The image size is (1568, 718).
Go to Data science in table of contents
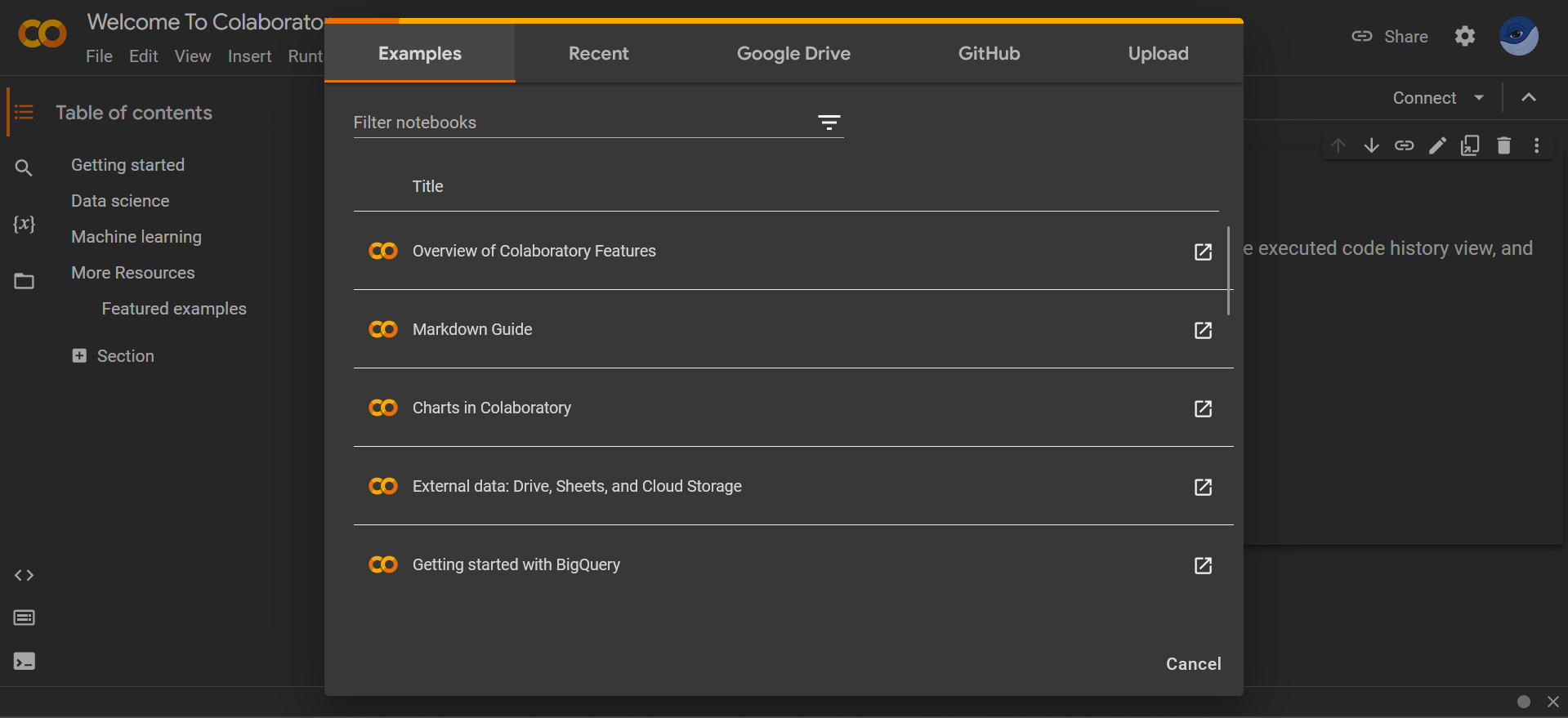(120, 201)
